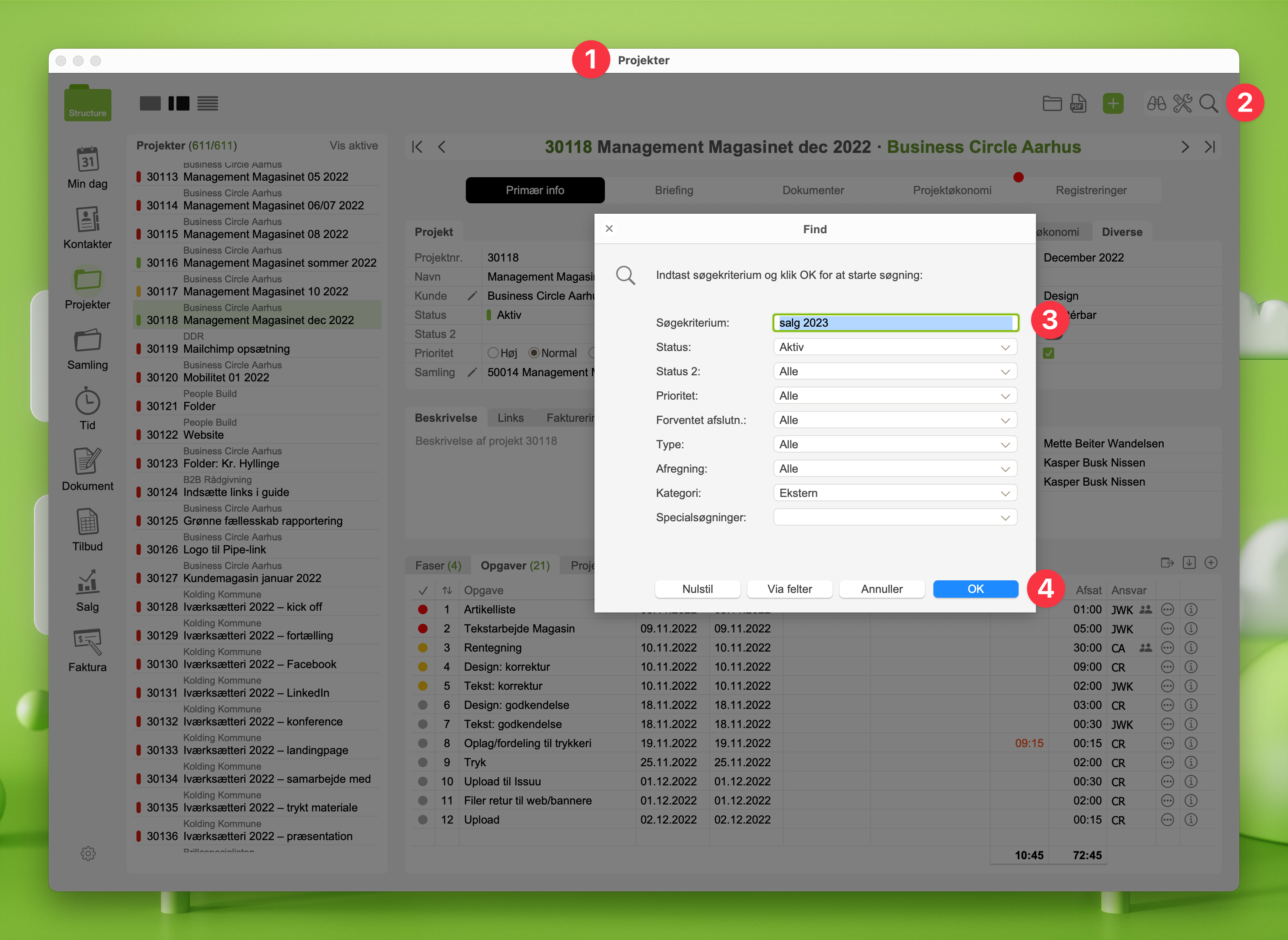Viewport: 1288px width, 940px height.
Task: Switch to the Briefing tab
Action: coord(674,190)
